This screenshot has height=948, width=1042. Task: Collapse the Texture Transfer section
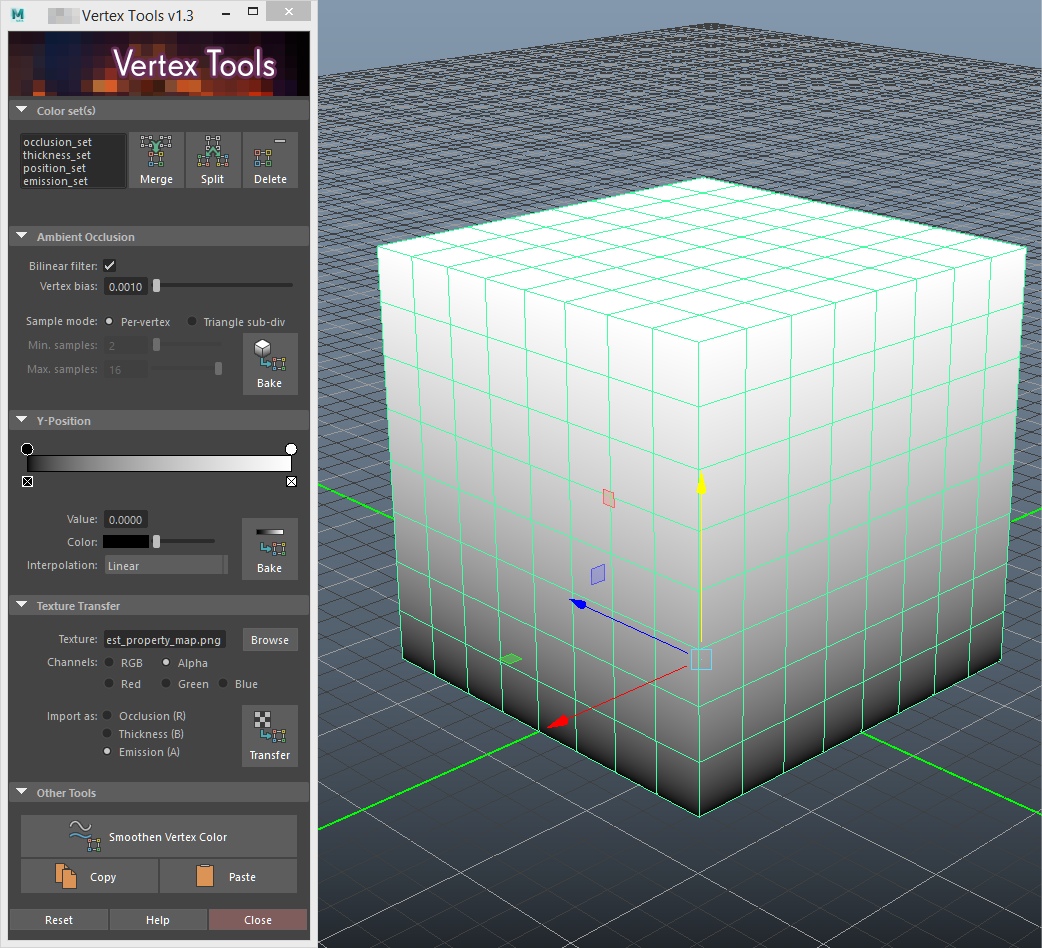(22, 606)
